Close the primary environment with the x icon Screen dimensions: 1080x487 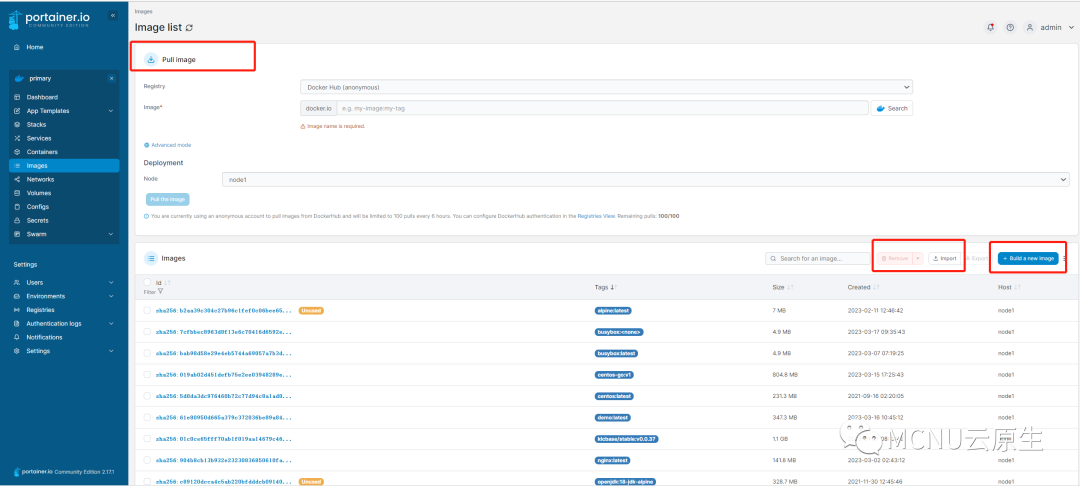pos(112,79)
